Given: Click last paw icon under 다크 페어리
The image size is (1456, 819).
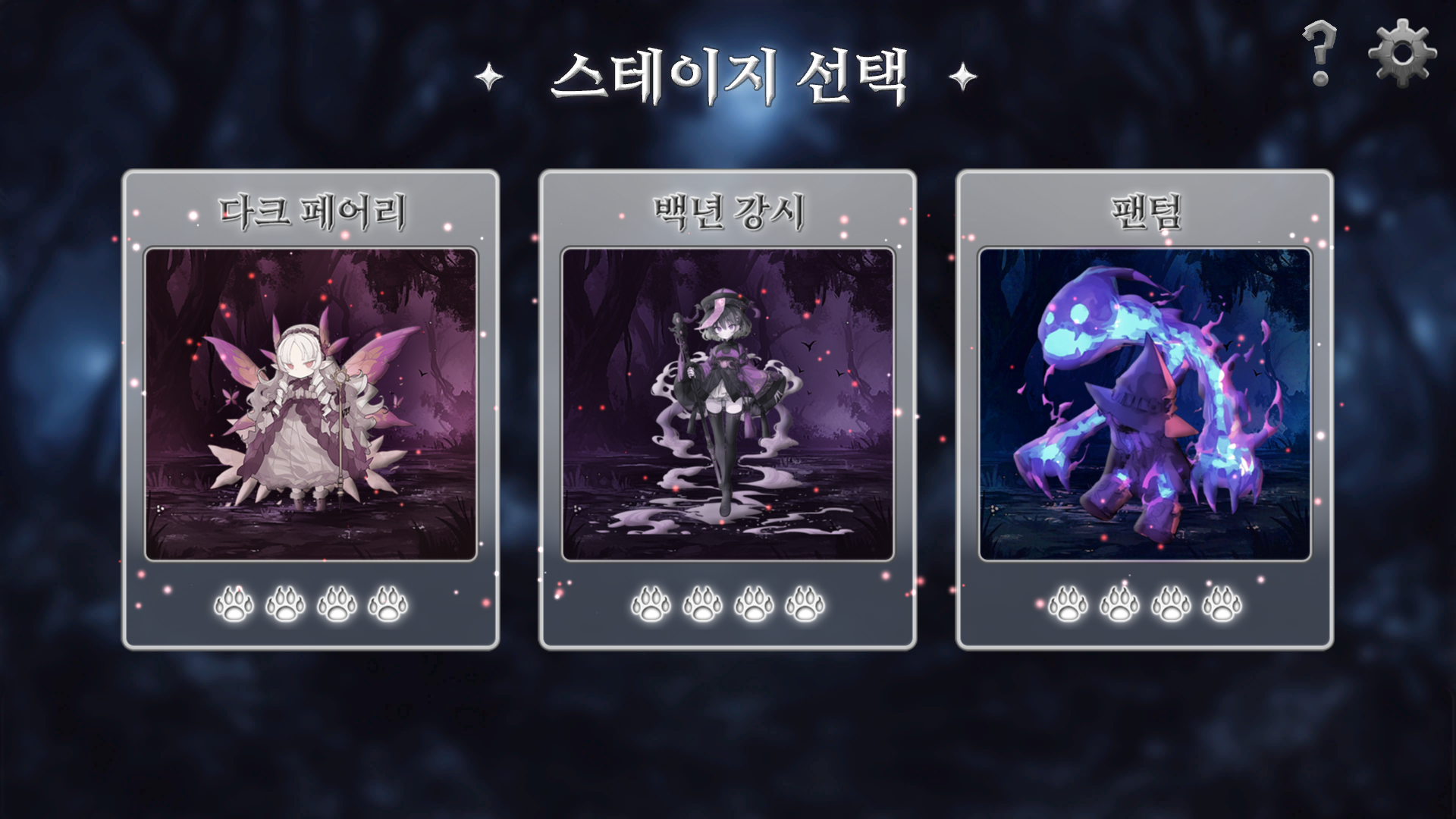Looking at the screenshot, I should click(388, 604).
